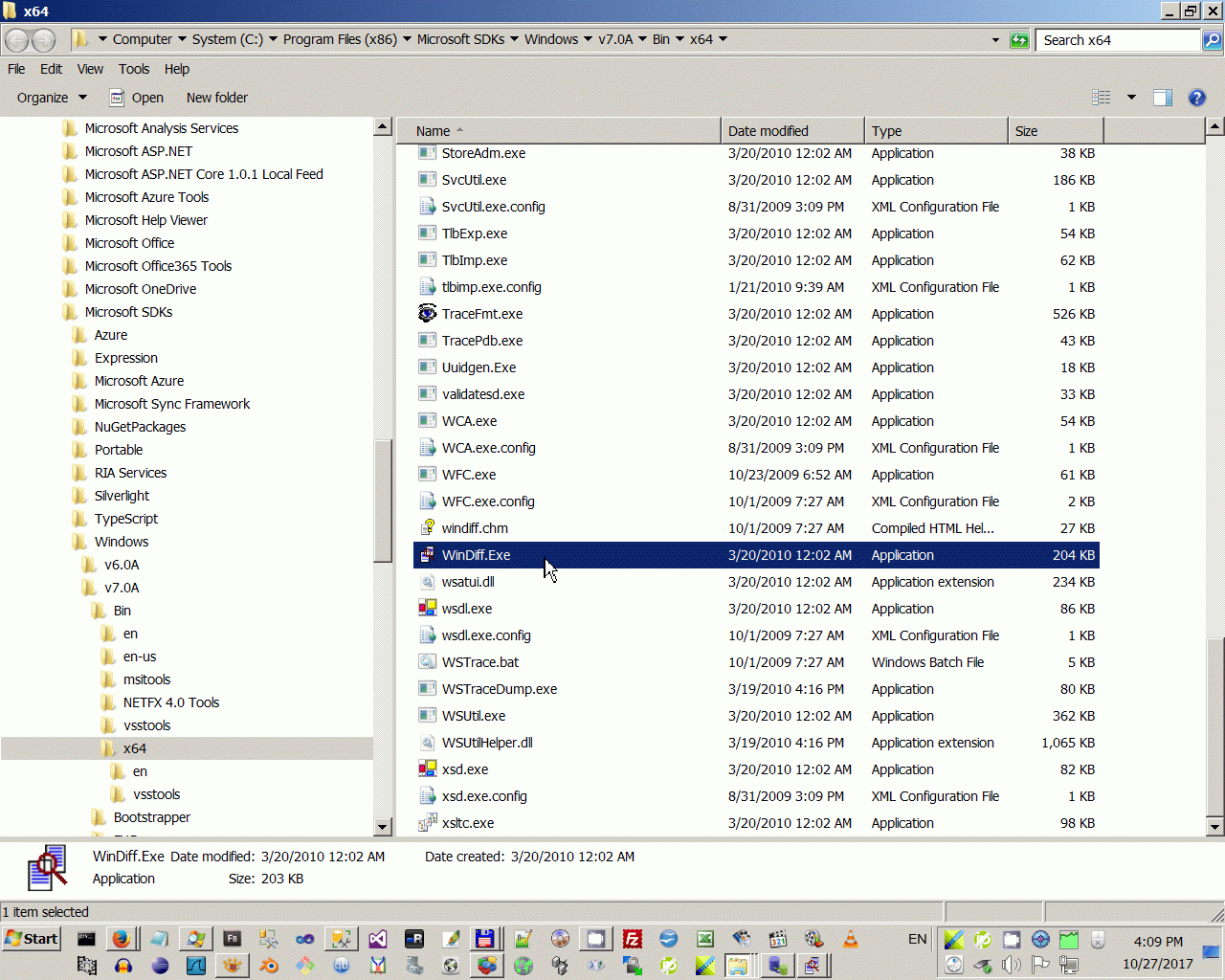Screen dimensions: 1225x980
Task: Click the change view icon in toolbar
Action: pos(1102,98)
